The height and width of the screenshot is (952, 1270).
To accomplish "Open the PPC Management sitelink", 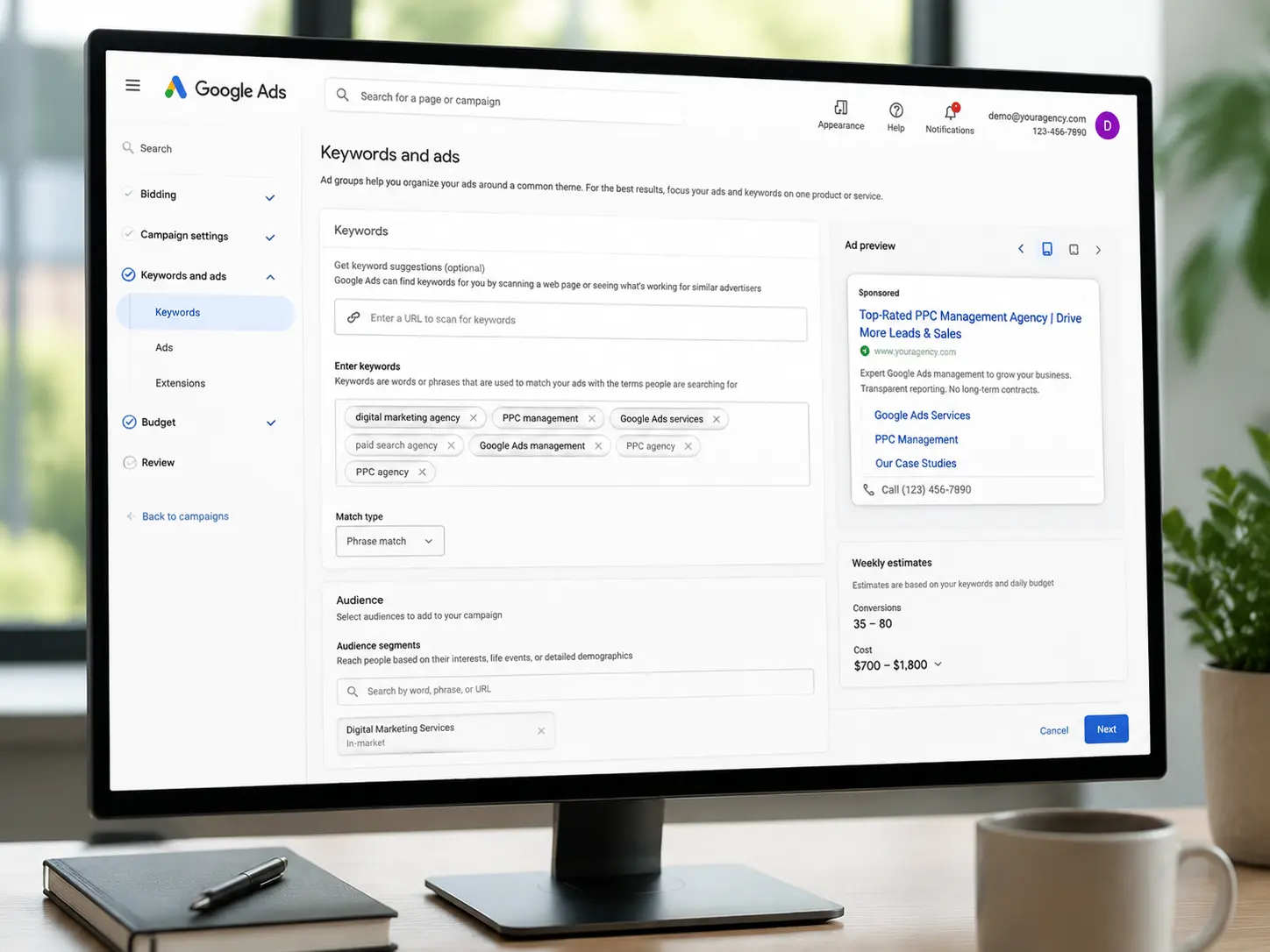I will [x=917, y=439].
